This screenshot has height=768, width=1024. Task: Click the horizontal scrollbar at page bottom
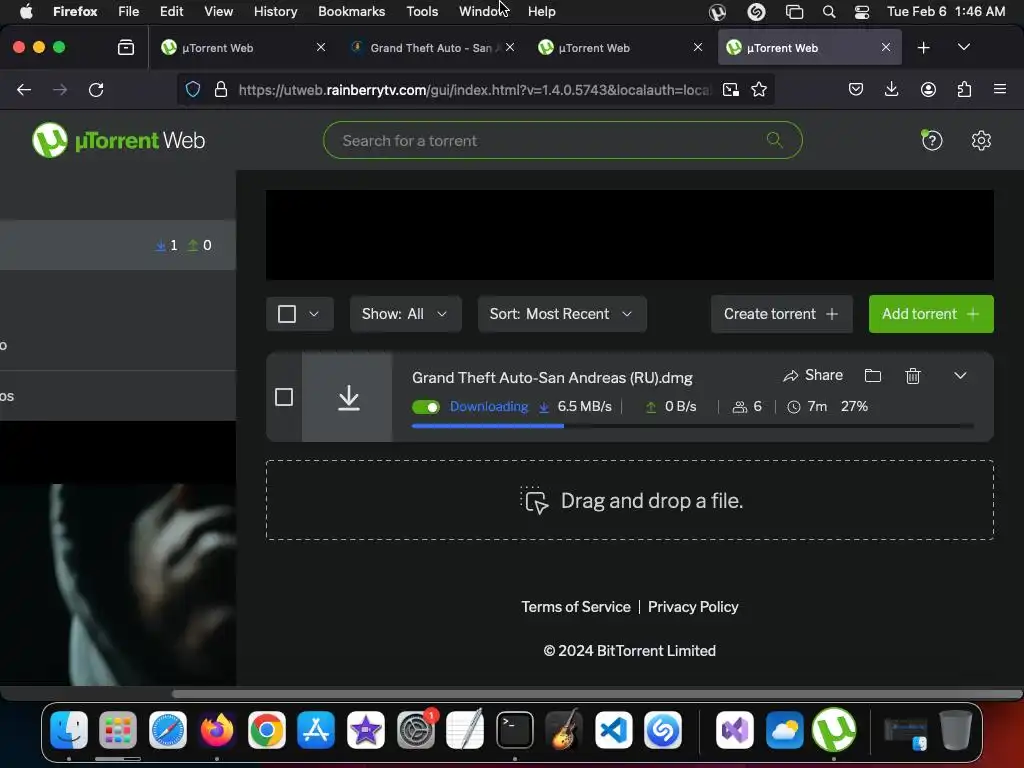point(597,694)
